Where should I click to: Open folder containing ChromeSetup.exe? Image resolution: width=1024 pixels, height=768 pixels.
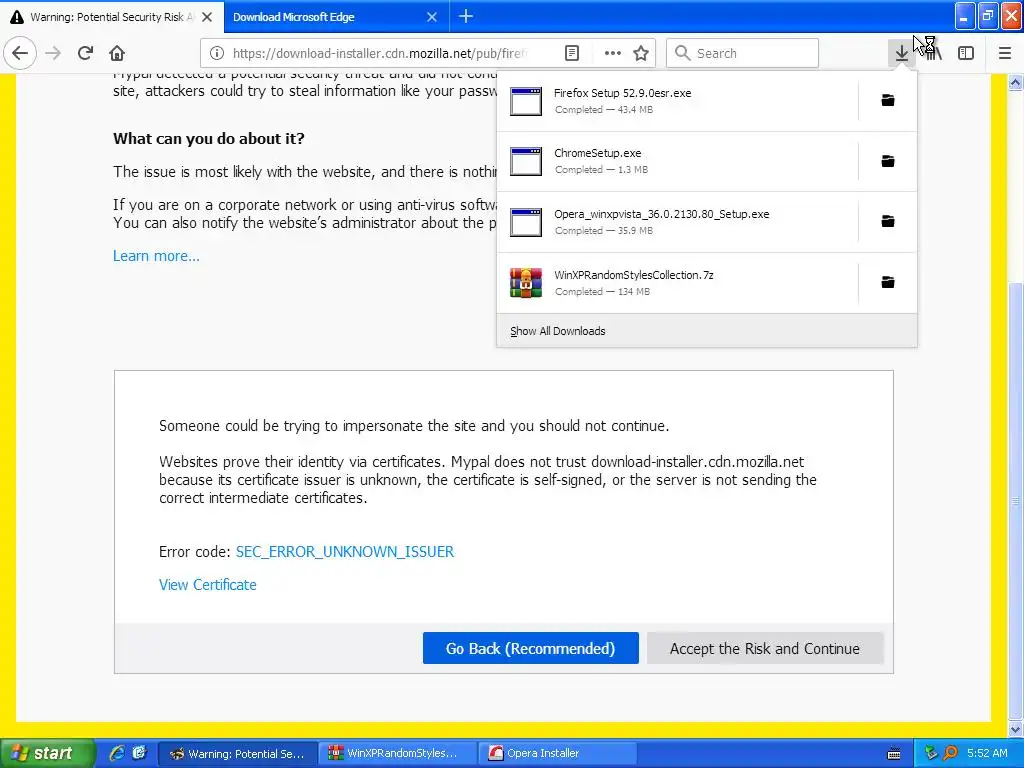(x=888, y=161)
